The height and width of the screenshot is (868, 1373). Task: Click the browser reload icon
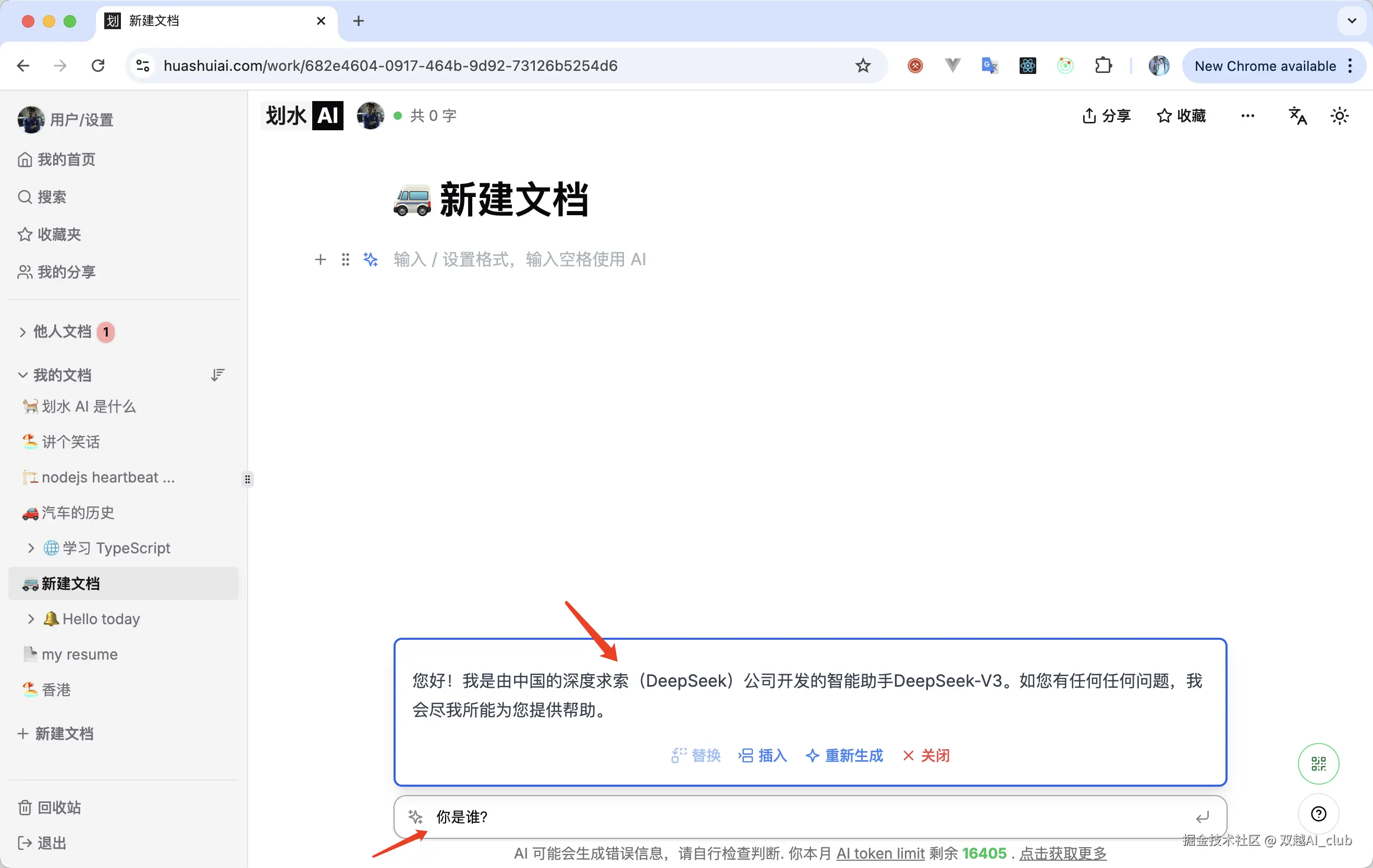click(98, 66)
